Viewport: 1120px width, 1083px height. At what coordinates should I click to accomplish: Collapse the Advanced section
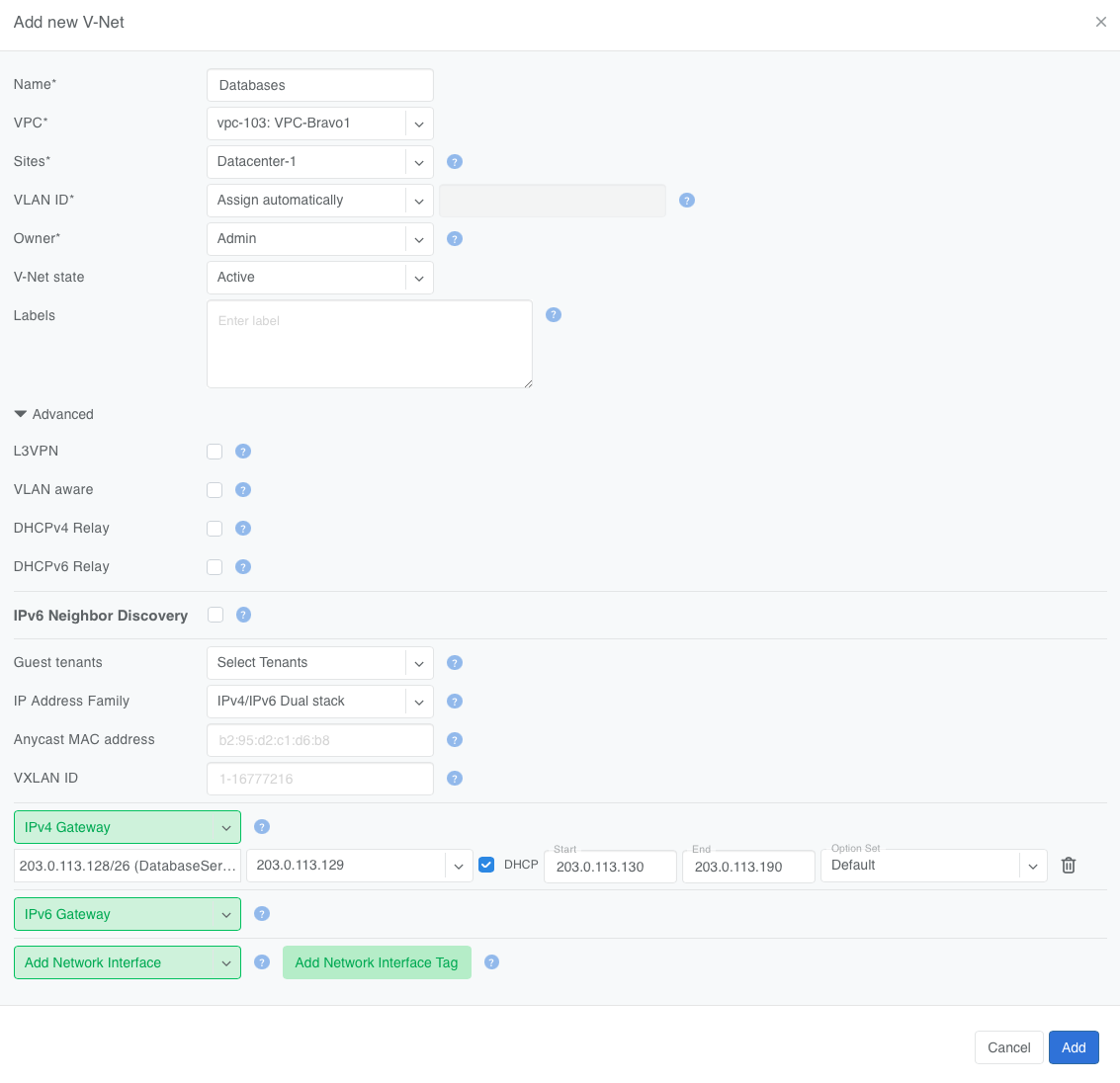[53, 414]
